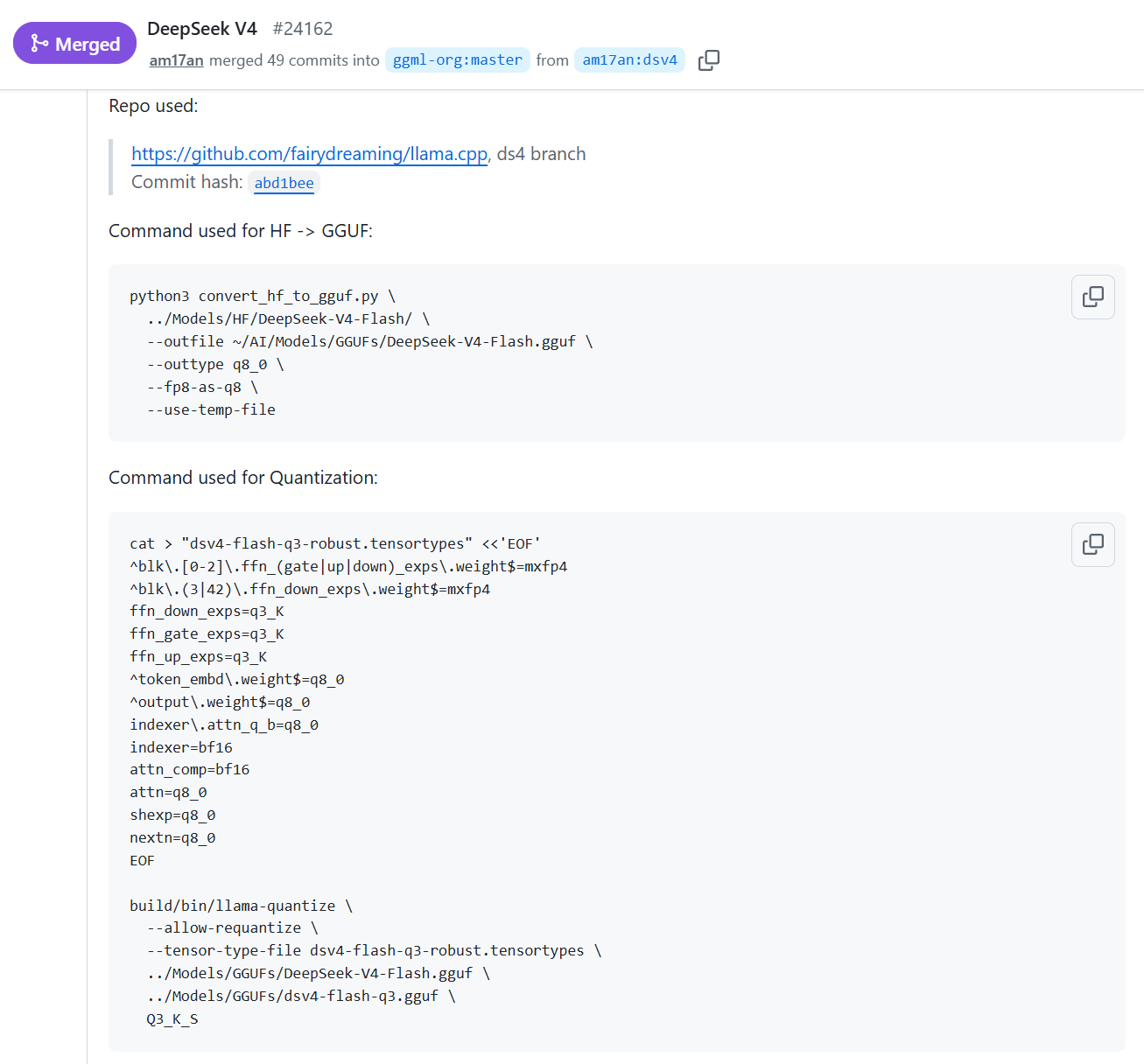The image size is (1144, 1064).
Task: Copy the llama-quantize command block
Action: pyautogui.click(x=1093, y=544)
